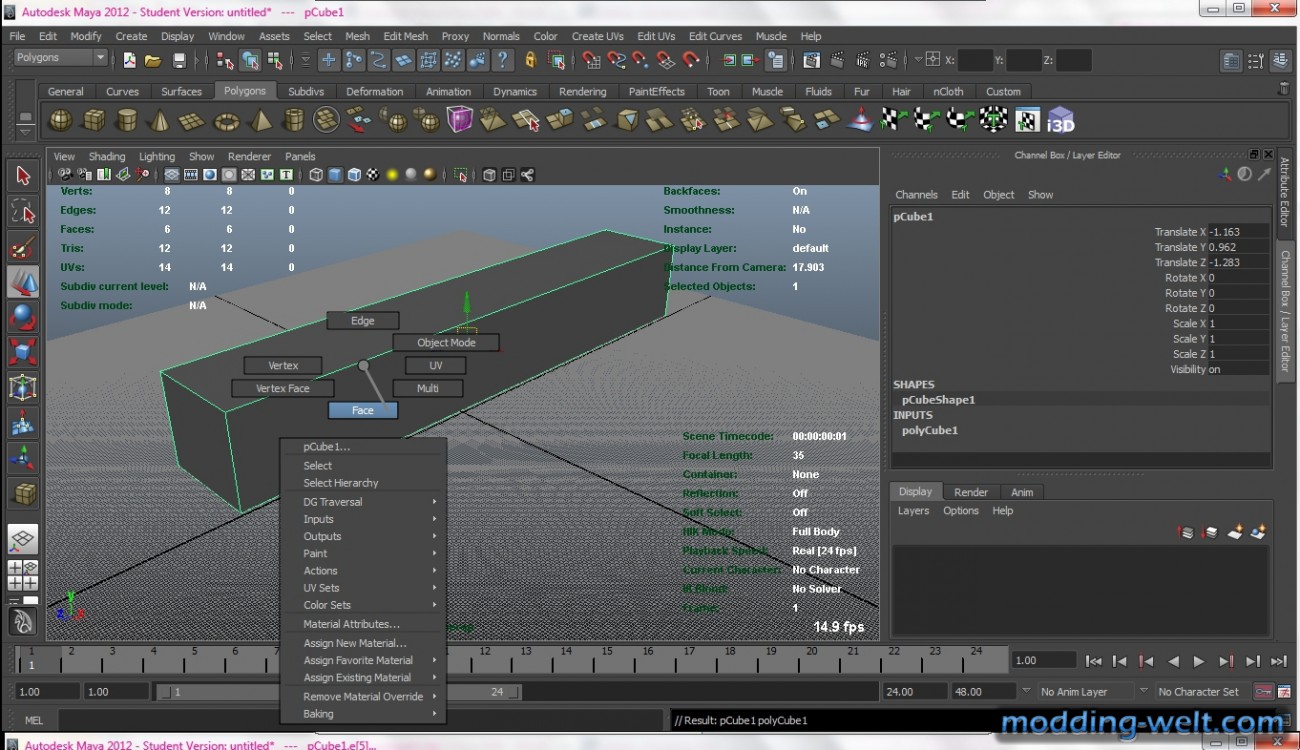Viewport: 1300px width, 750px height.
Task: Open the Edit Mesh menu
Action: click(405, 36)
